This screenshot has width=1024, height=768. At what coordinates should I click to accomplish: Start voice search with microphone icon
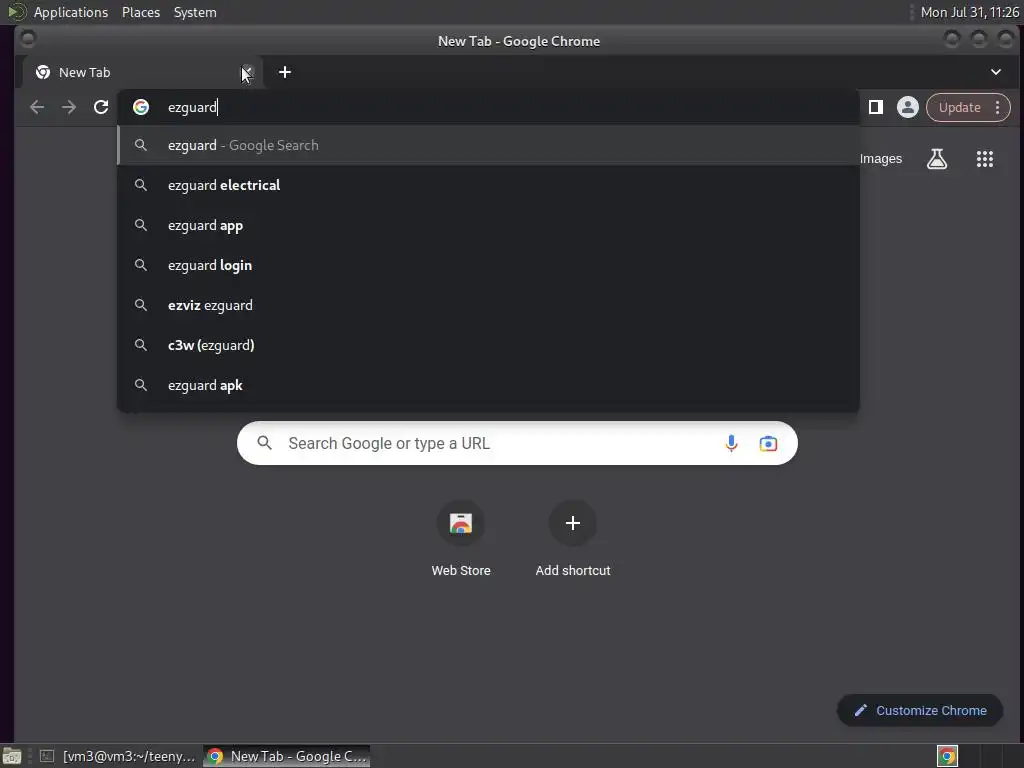click(731, 443)
